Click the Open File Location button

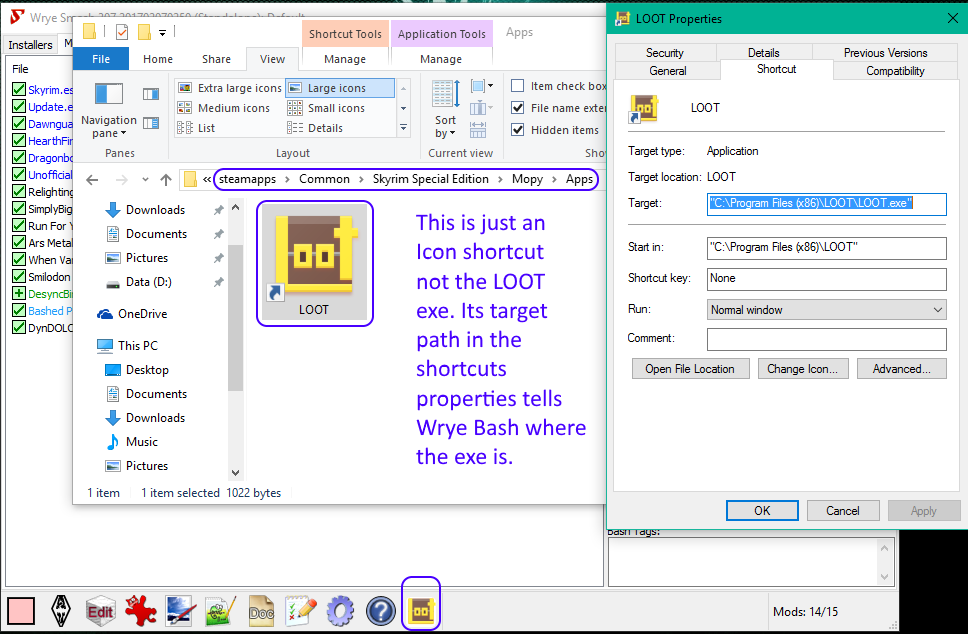point(690,369)
